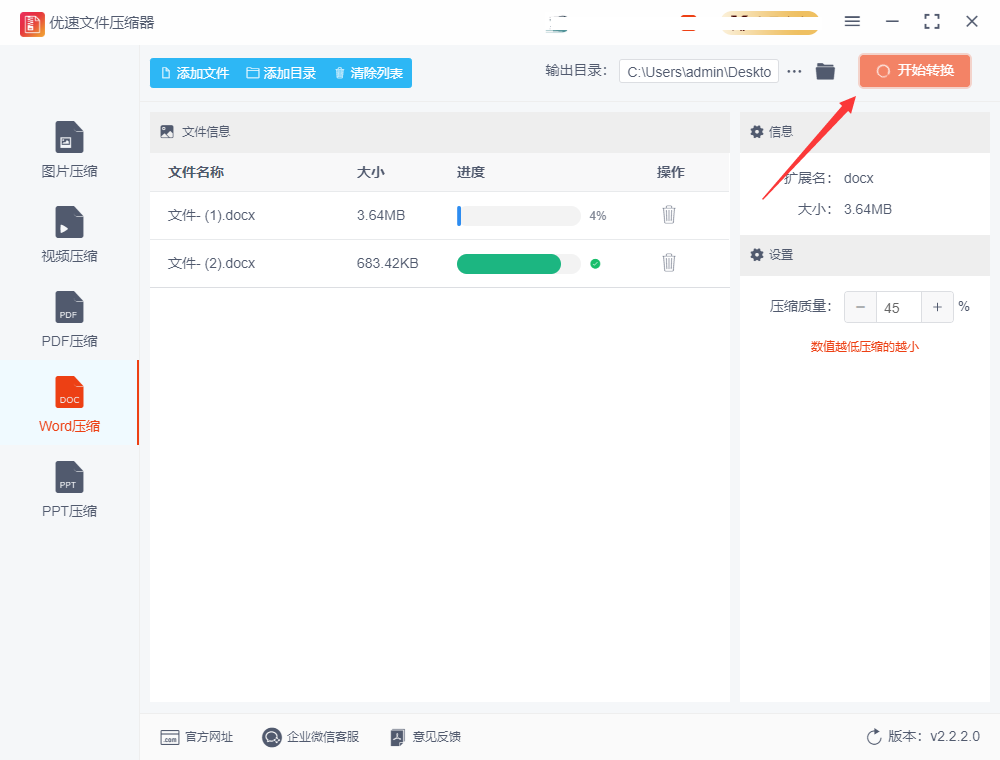Click the 操作 column header
The image size is (1000, 760).
[670, 172]
